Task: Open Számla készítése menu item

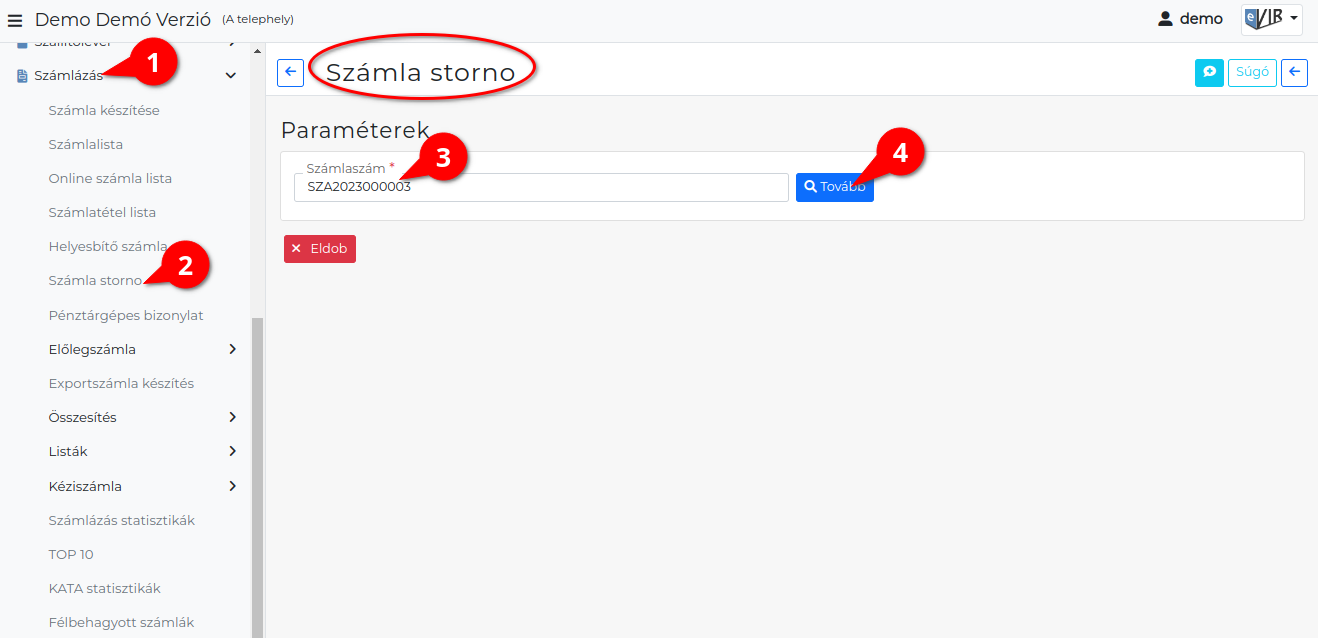Action: pos(104,110)
